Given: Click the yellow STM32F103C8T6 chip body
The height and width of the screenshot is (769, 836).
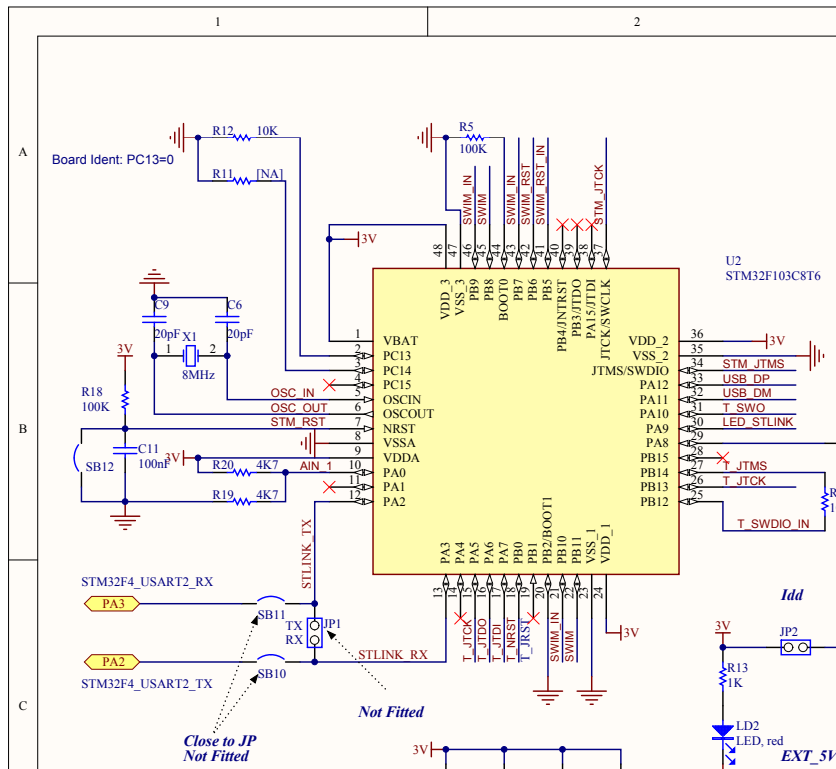Looking at the screenshot, I should pos(526,421).
